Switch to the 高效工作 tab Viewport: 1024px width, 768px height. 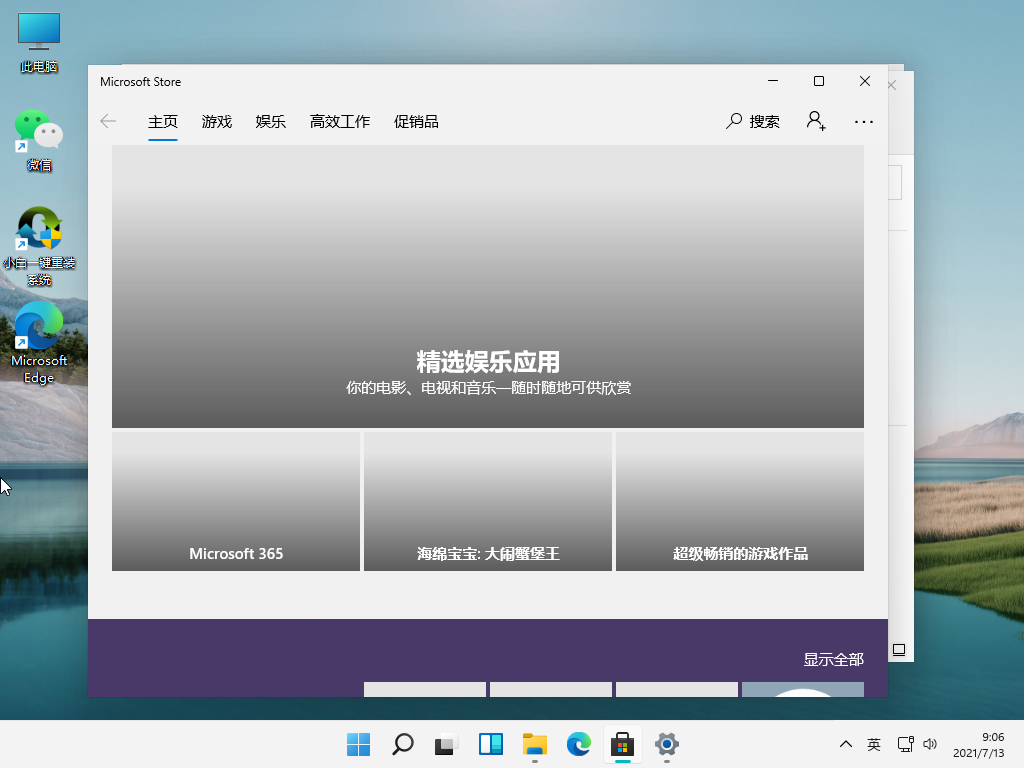coord(339,121)
